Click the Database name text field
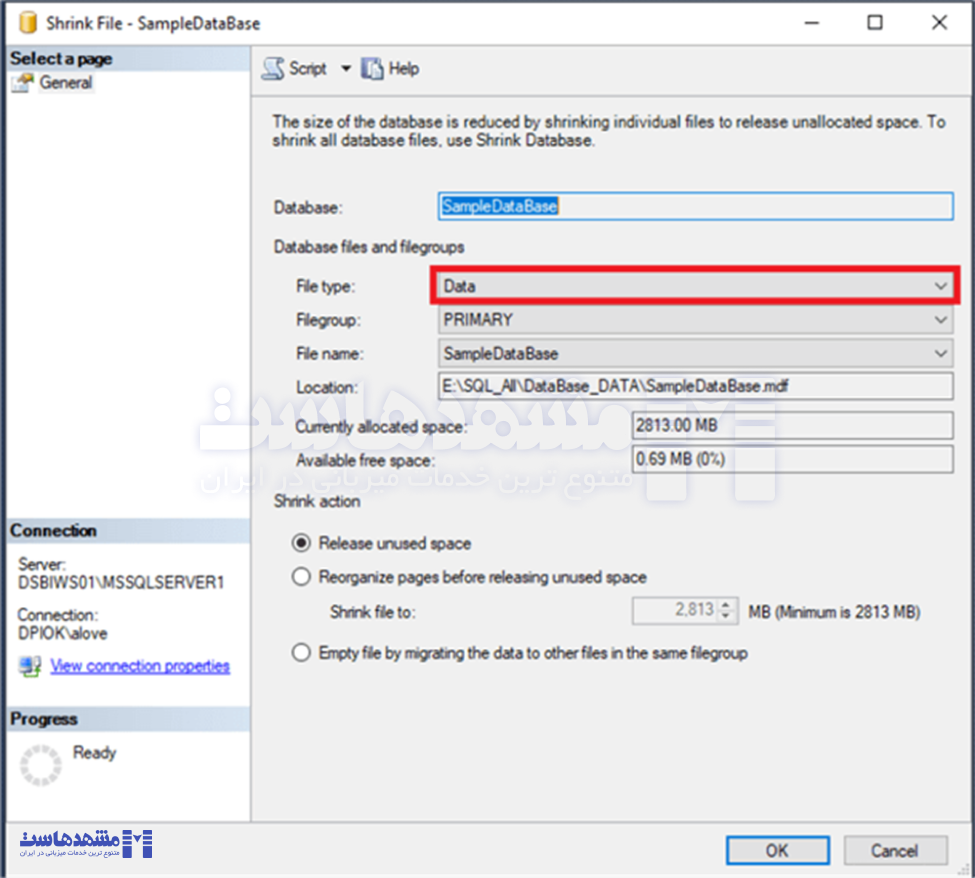This screenshot has height=878, width=975. (x=695, y=206)
